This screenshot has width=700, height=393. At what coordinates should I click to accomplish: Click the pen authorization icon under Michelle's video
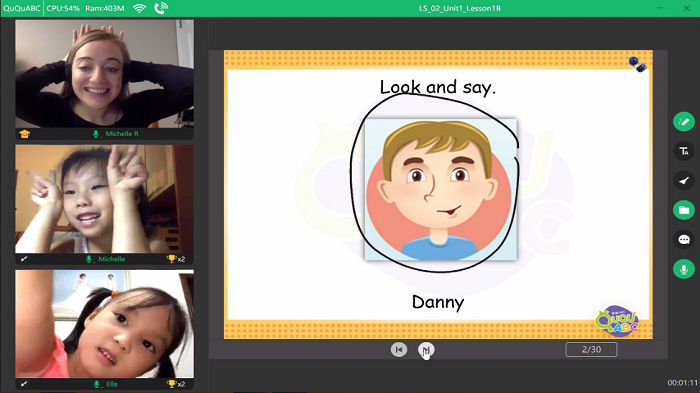click(x=24, y=259)
